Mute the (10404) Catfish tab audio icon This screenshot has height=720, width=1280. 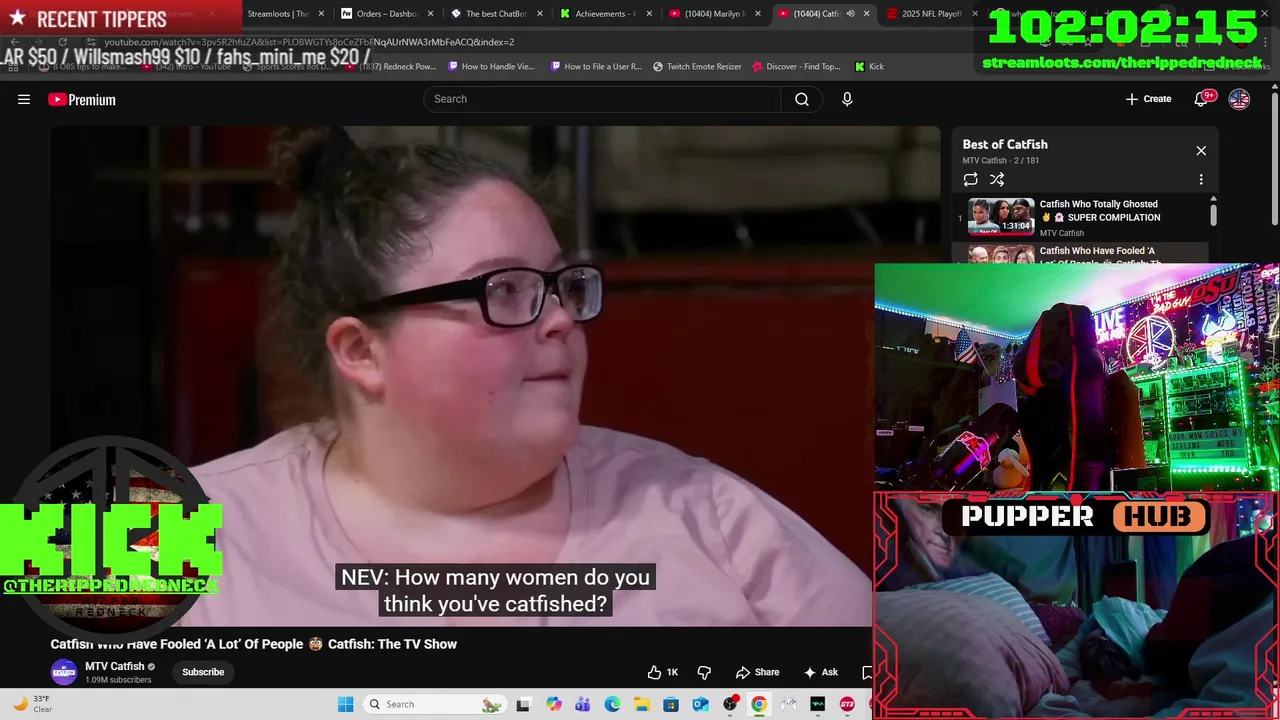click(x=850, y=14)
